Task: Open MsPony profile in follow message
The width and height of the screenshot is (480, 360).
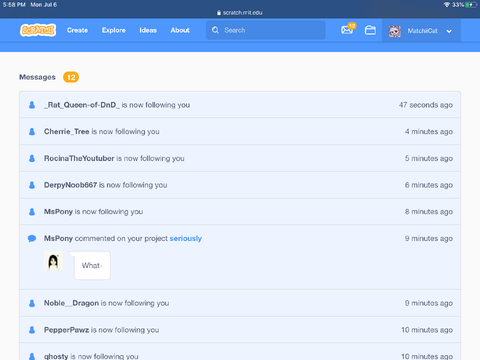Action: point(58,212)
